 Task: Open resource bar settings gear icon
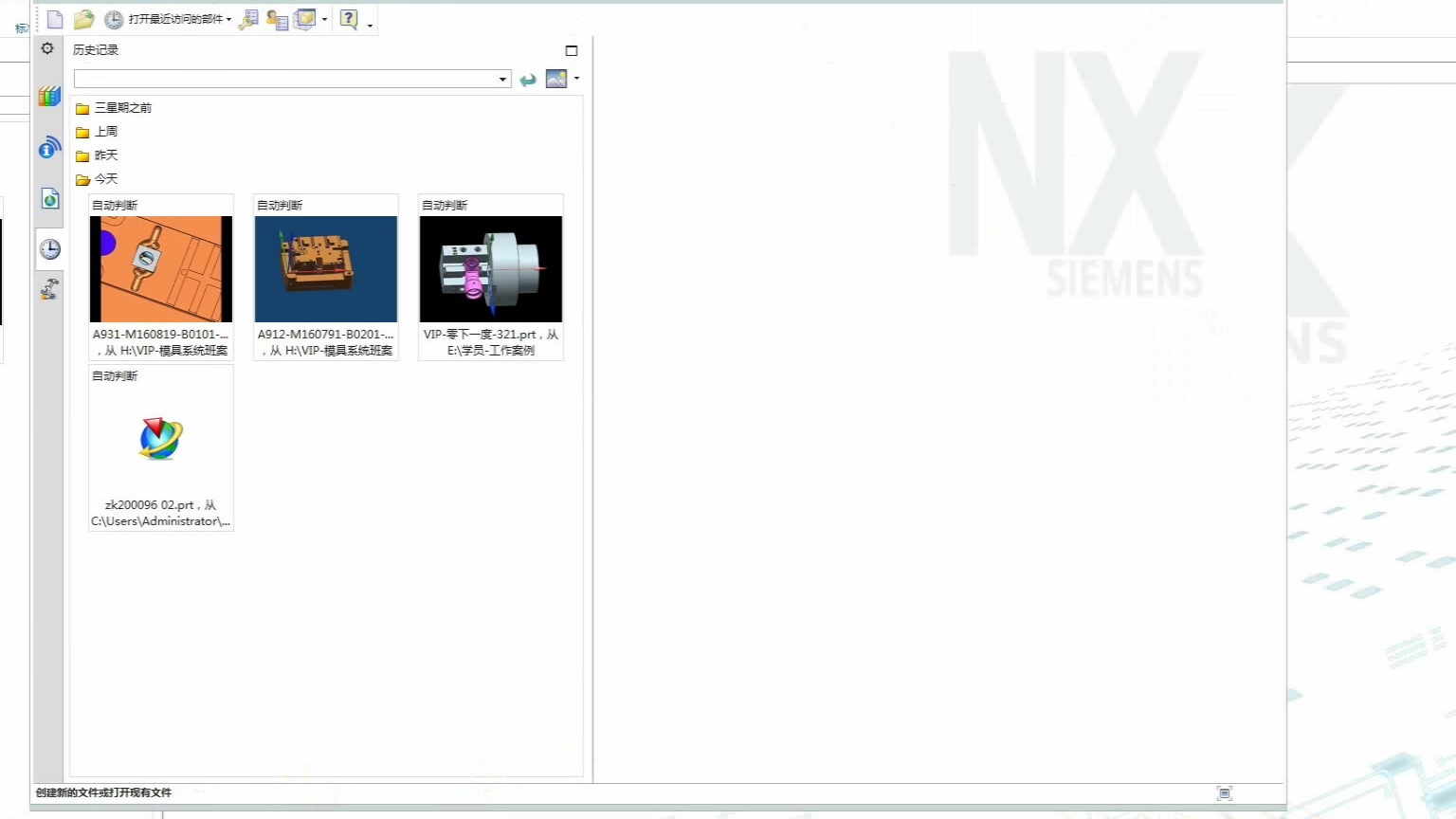coord(47,48)
